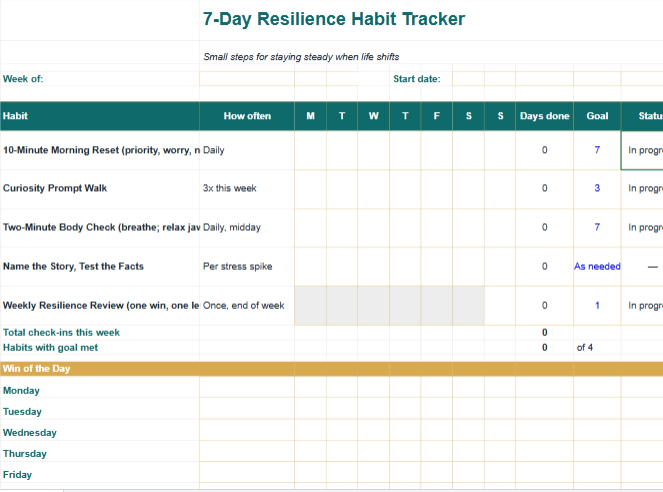Click the 'Per stress spike' cell

click(x=247, y=266)
